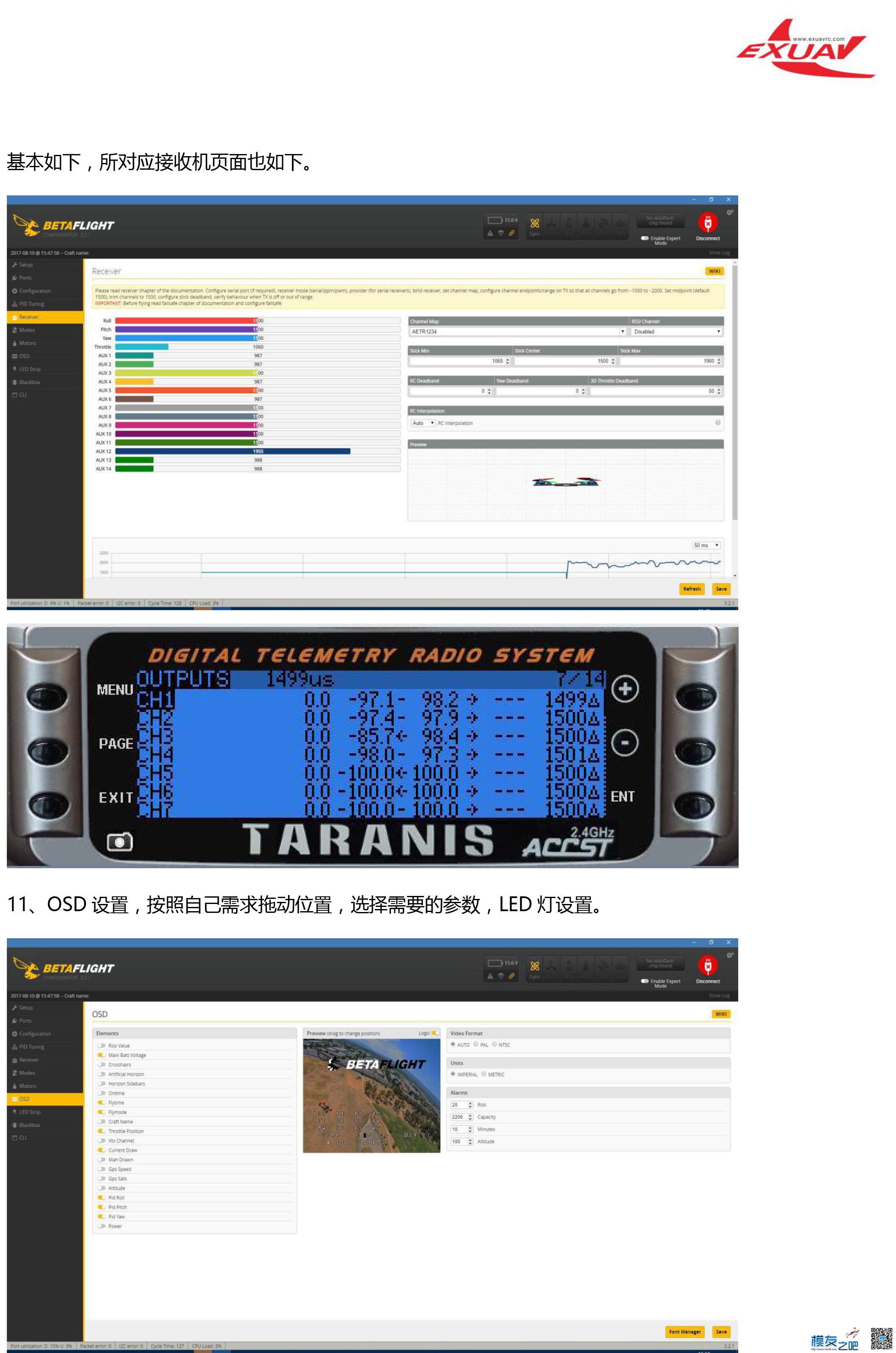This screenshot has width=896, height=1353.
Task: Open settings gear in Receiver window header
Action: (x=730, y=212)
